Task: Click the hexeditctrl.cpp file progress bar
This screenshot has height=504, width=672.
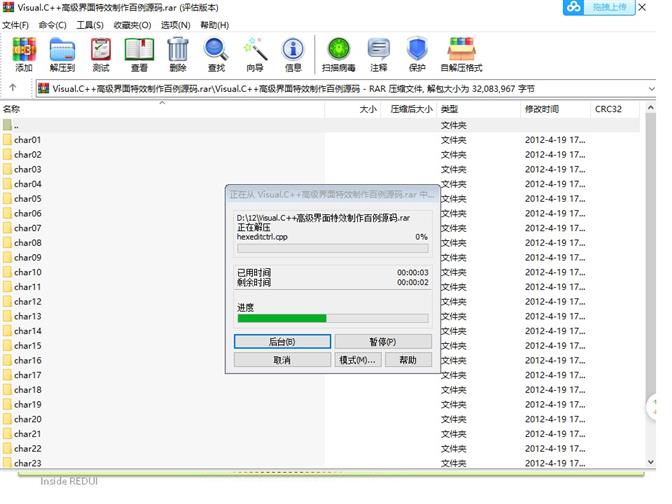Action: pyautogui.click(x=333, y=249)
